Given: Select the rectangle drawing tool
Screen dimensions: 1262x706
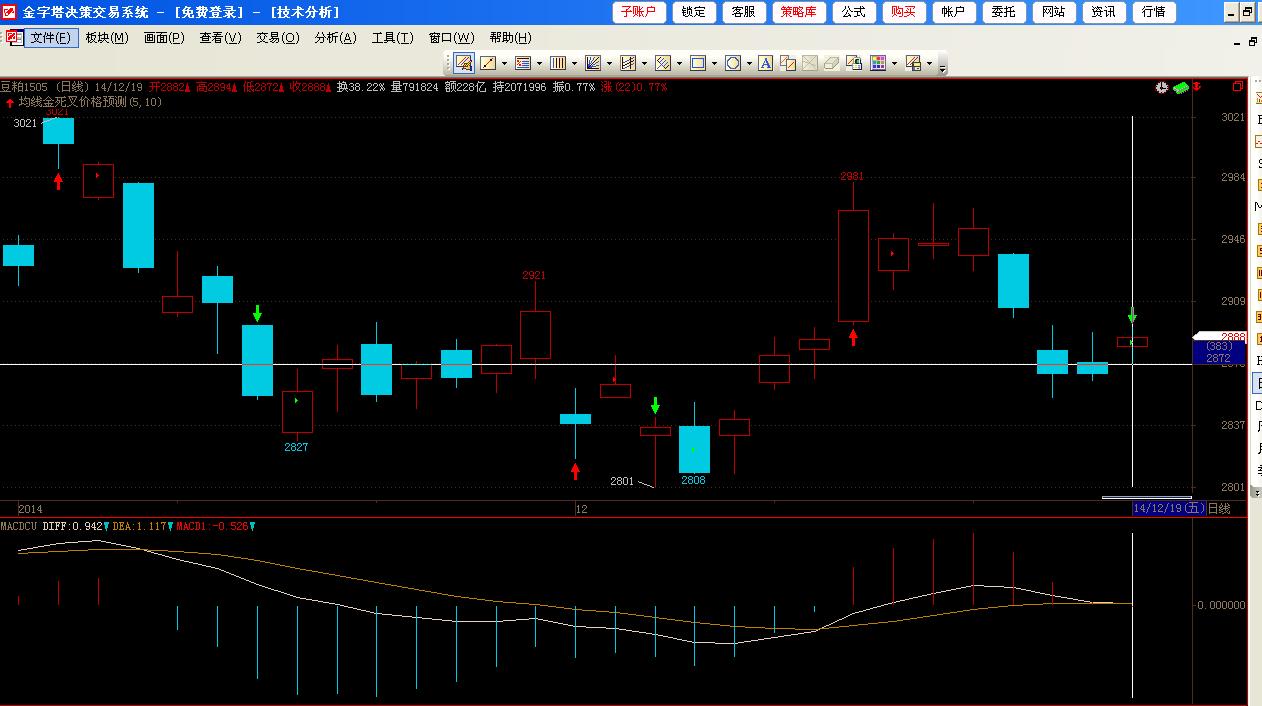Looking at the screenshot, I should [x=698, y=63].
